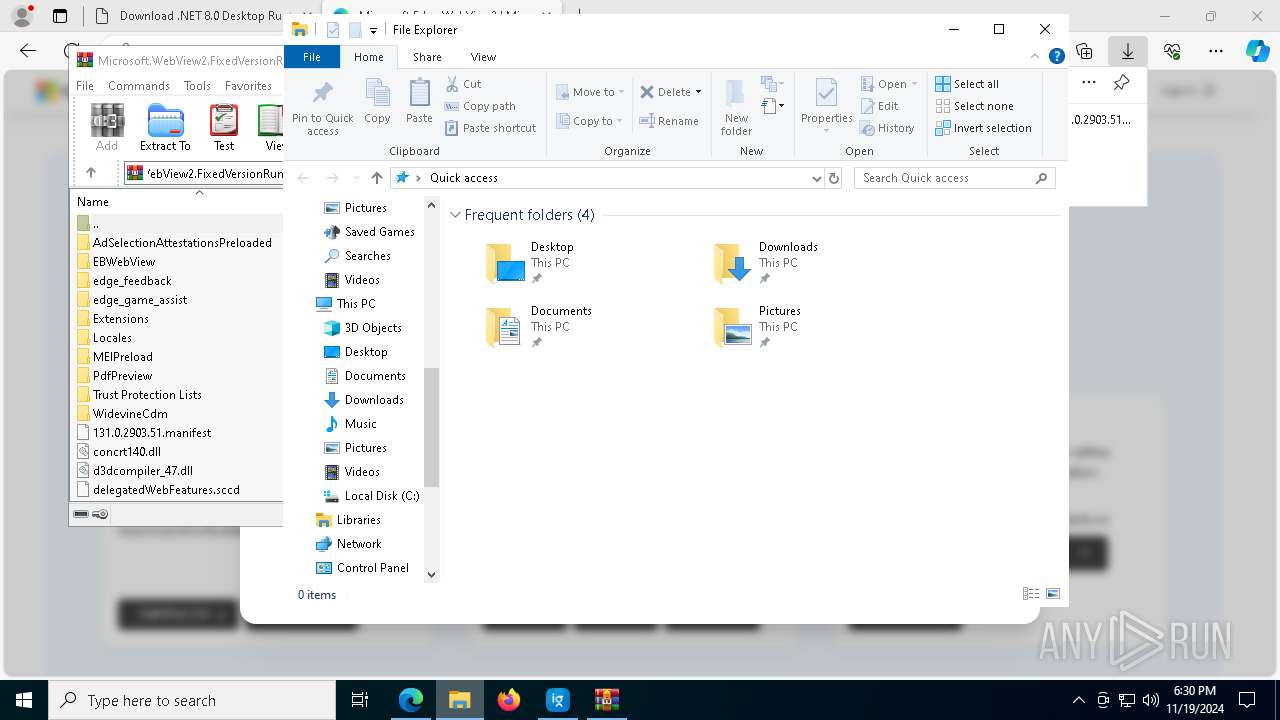Viewport: 1280px width, 720px height.
Task: Select 131.0.2903.51.manifest in WinRAR
Action: (144, 433)
